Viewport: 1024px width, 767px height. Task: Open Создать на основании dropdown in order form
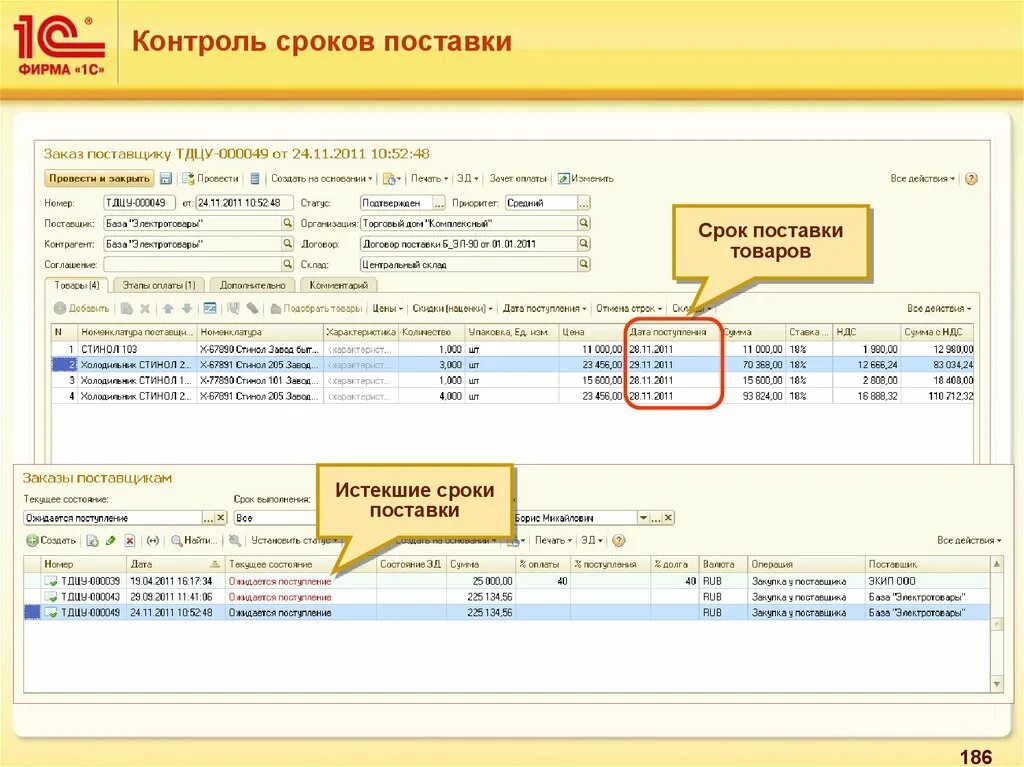point(321,178)
